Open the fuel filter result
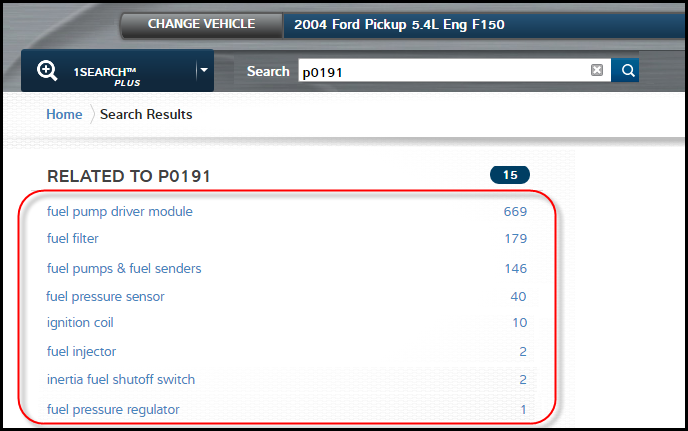688x431 pixels. 73,239
